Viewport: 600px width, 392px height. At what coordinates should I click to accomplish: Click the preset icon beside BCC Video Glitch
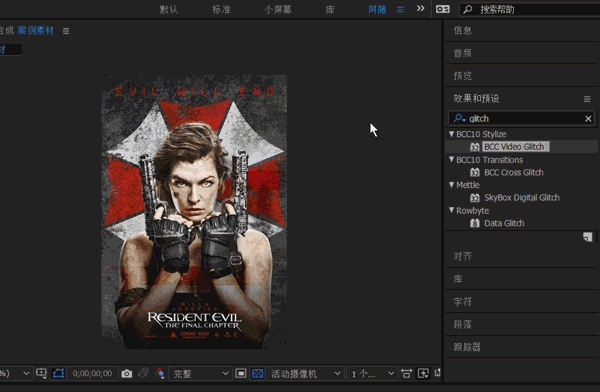[x=475, y=147]
